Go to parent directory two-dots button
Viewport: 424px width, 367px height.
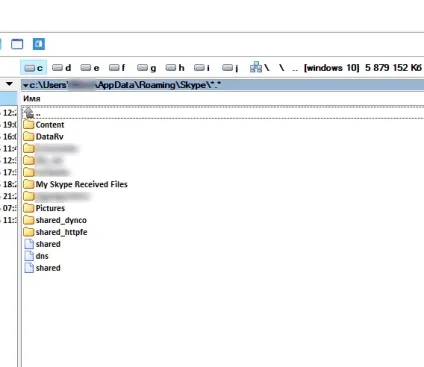(295, 69)
